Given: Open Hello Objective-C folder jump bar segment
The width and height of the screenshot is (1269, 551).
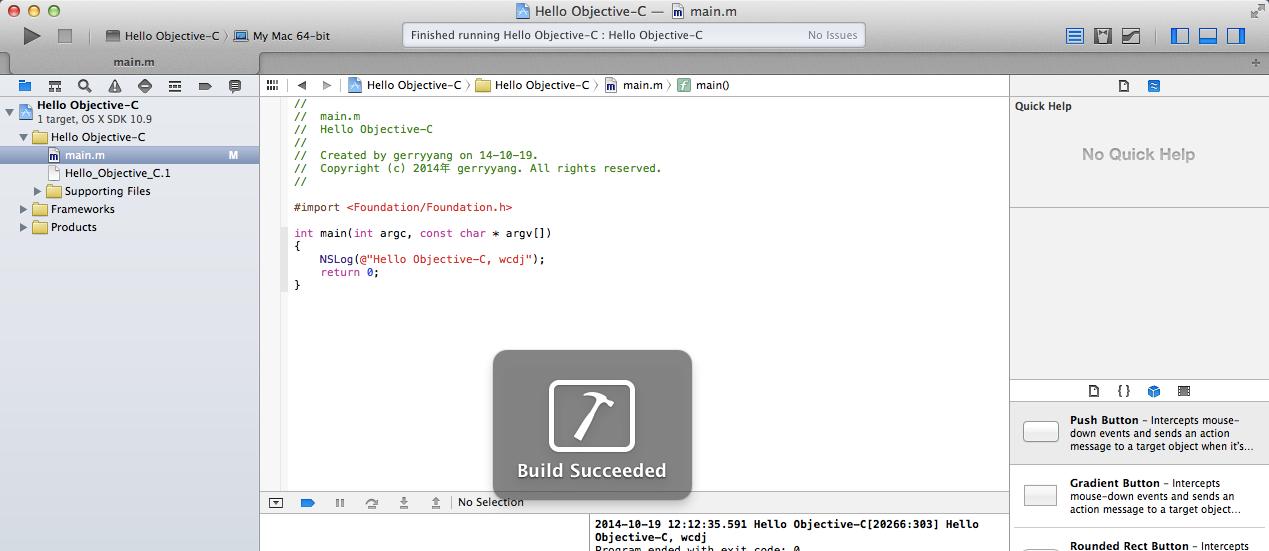Looking at the screenshot, I should [x=533, y=85].
